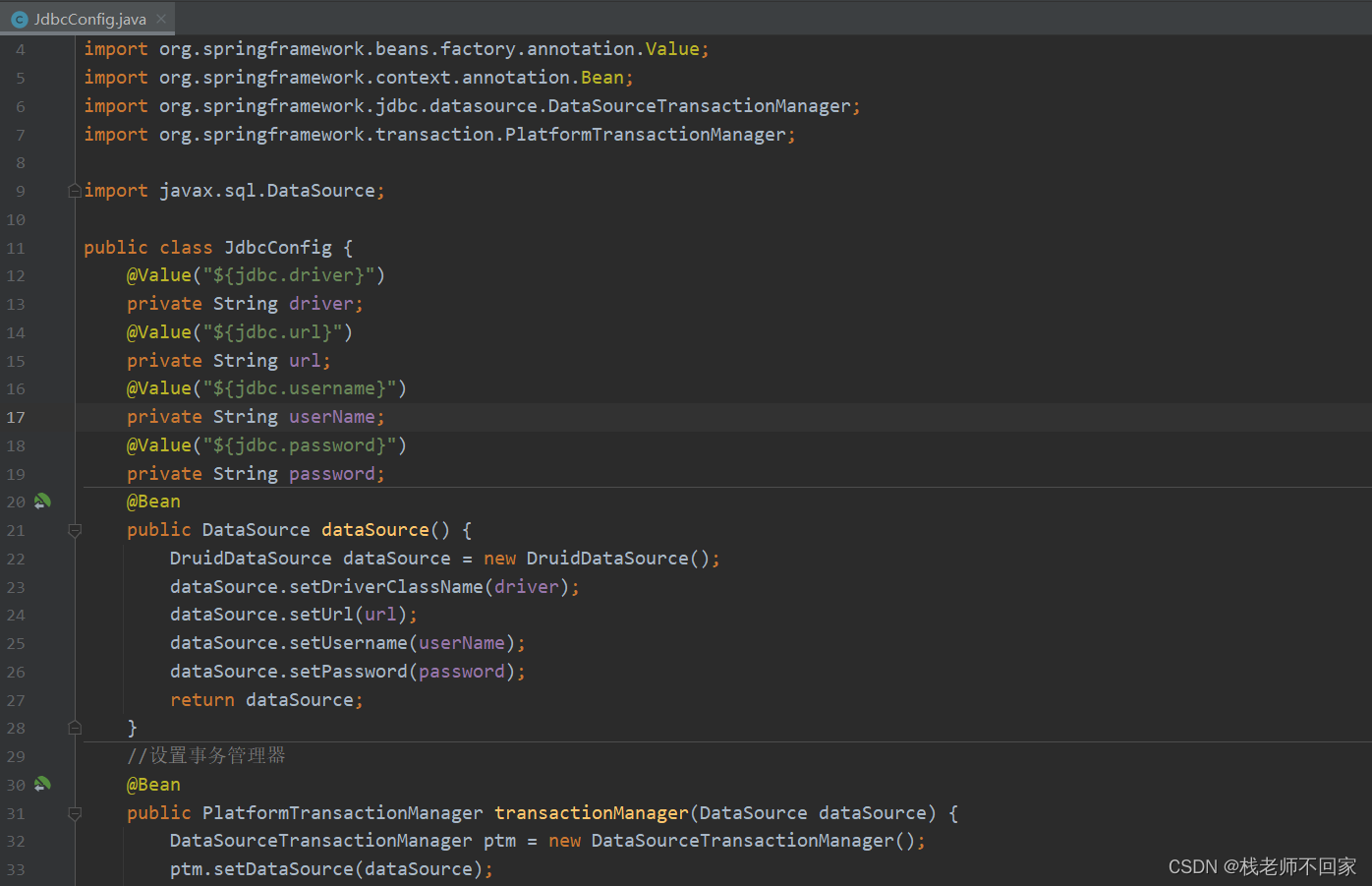1372x886 pixels.
Task: Click the PlatformTransactionManager import line
Action: pyautogui.click(x=439, y=135)
